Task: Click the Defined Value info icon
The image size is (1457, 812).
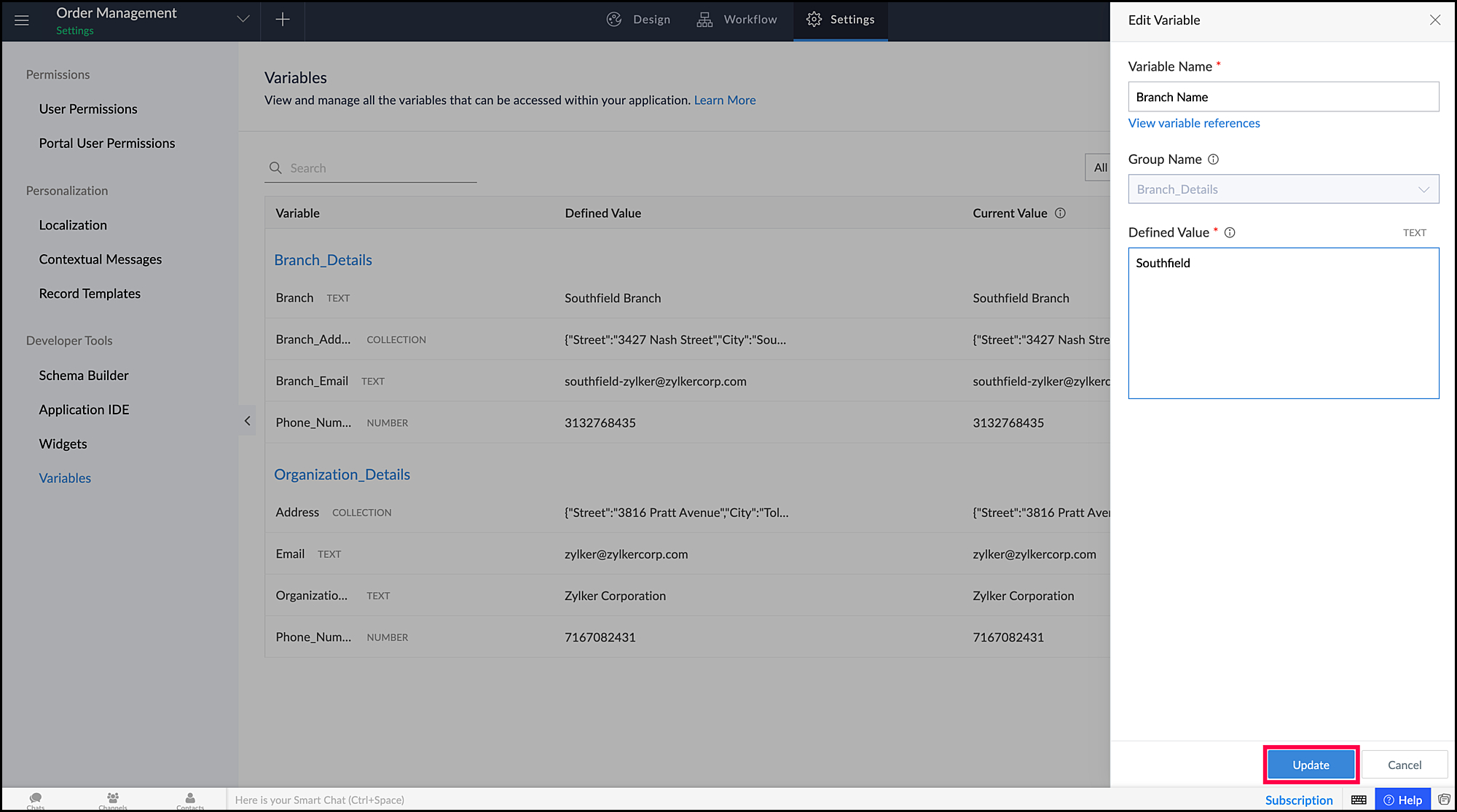Action: 1230,232
